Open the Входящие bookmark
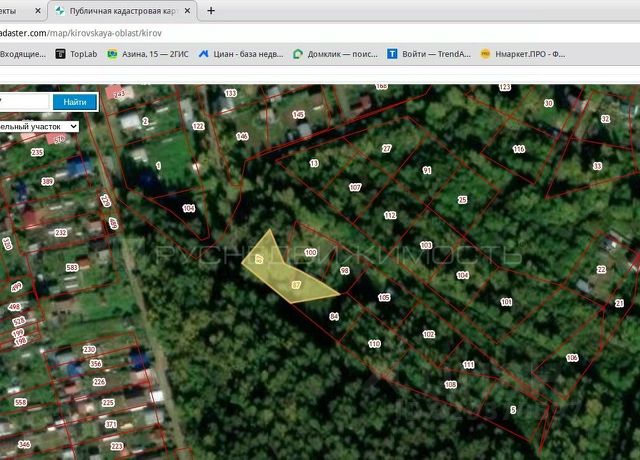Image resolution: width=640 pixels, height=460 pixels. point(23,54)
